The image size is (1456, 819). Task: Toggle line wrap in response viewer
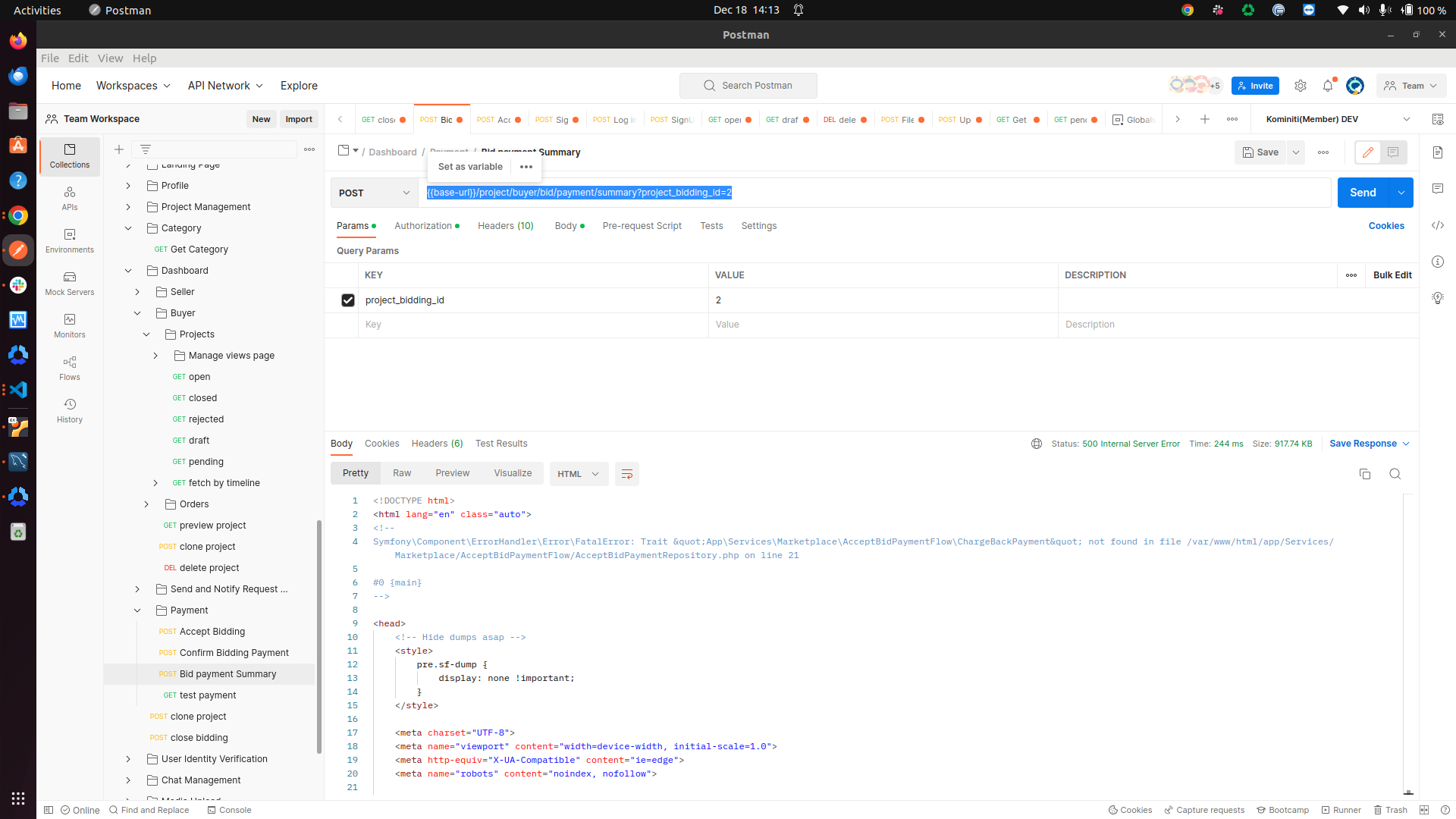(x=626, y=474)
